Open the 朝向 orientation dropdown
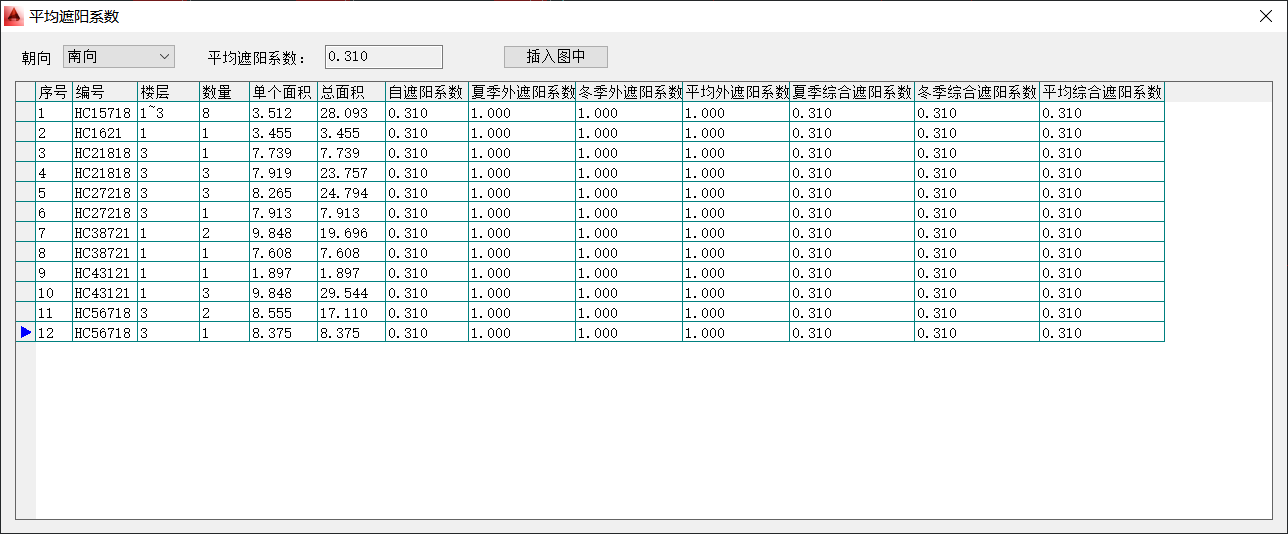This screenshot has height=534, width=1288. pos(118,57)
